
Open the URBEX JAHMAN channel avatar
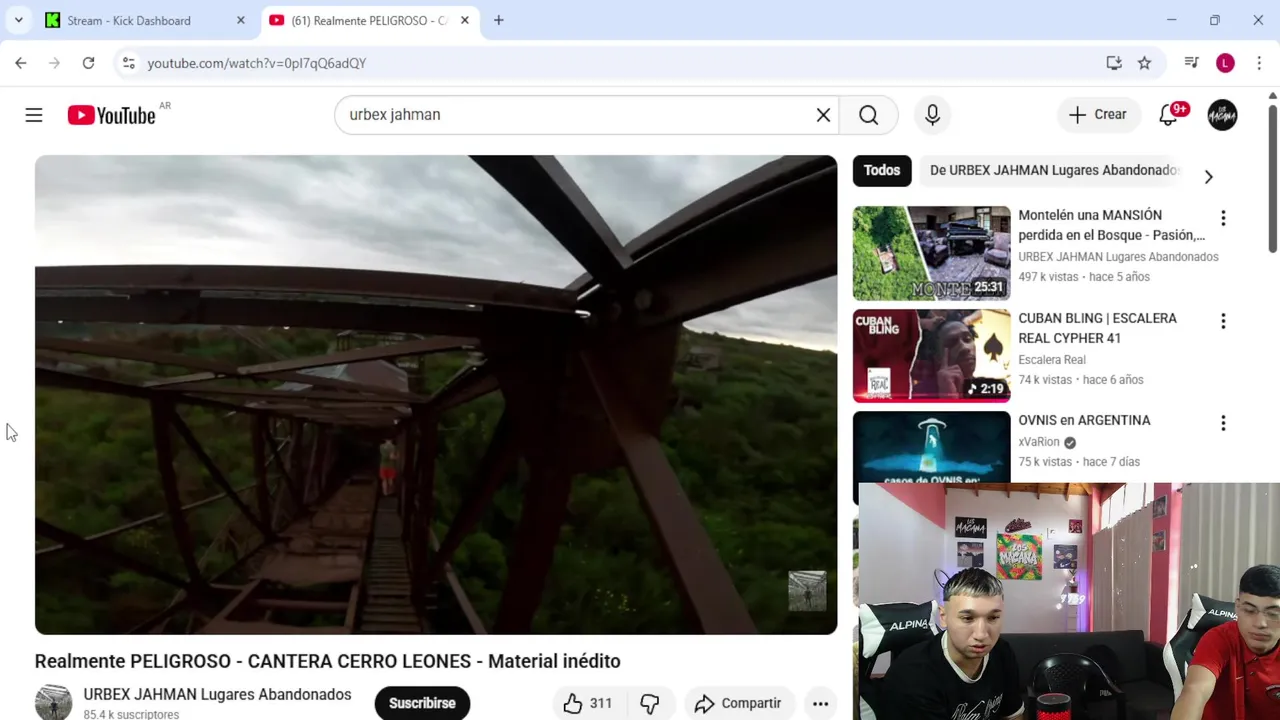53,702
